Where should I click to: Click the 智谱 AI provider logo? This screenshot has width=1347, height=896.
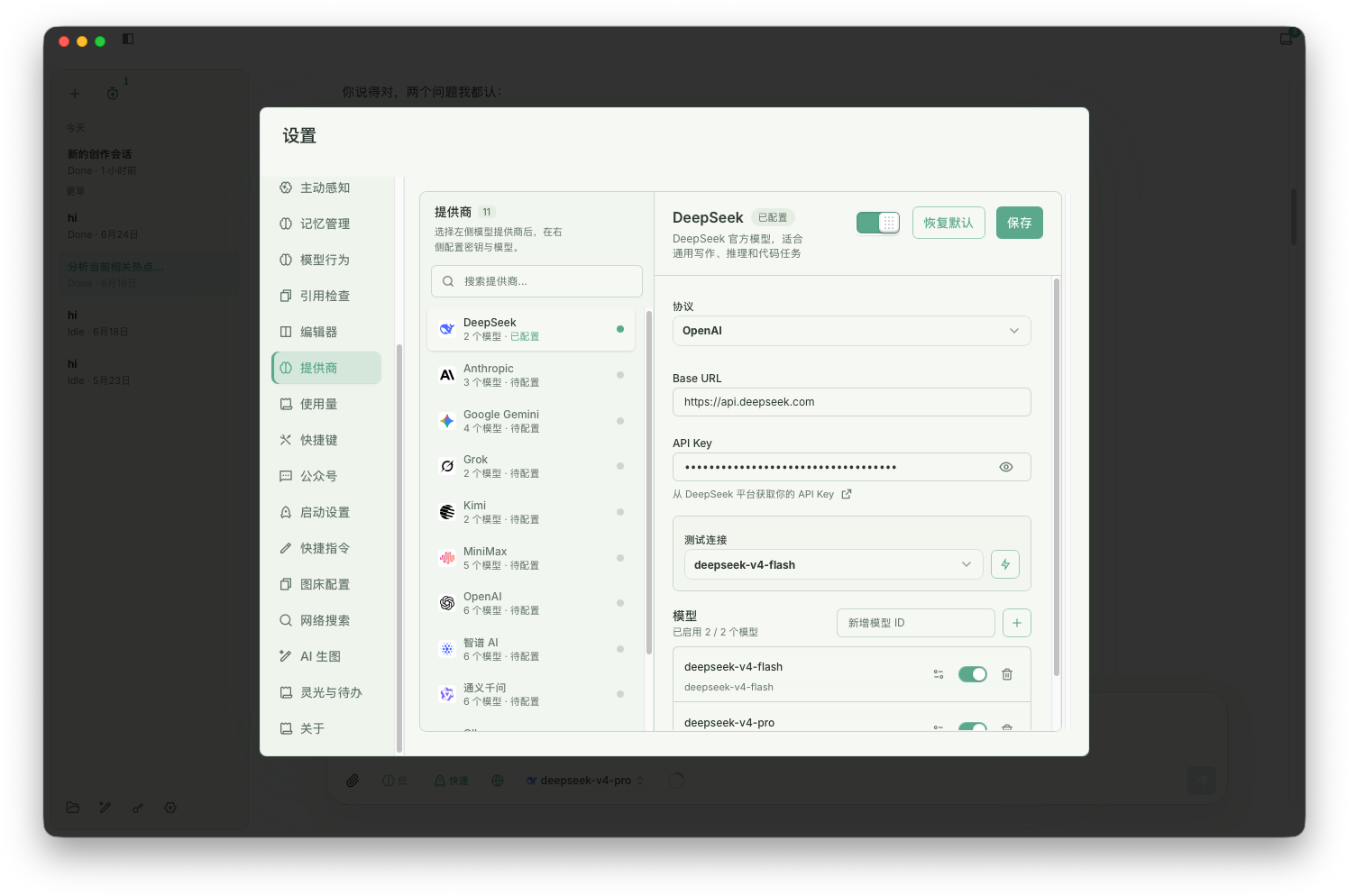(446, 649)
